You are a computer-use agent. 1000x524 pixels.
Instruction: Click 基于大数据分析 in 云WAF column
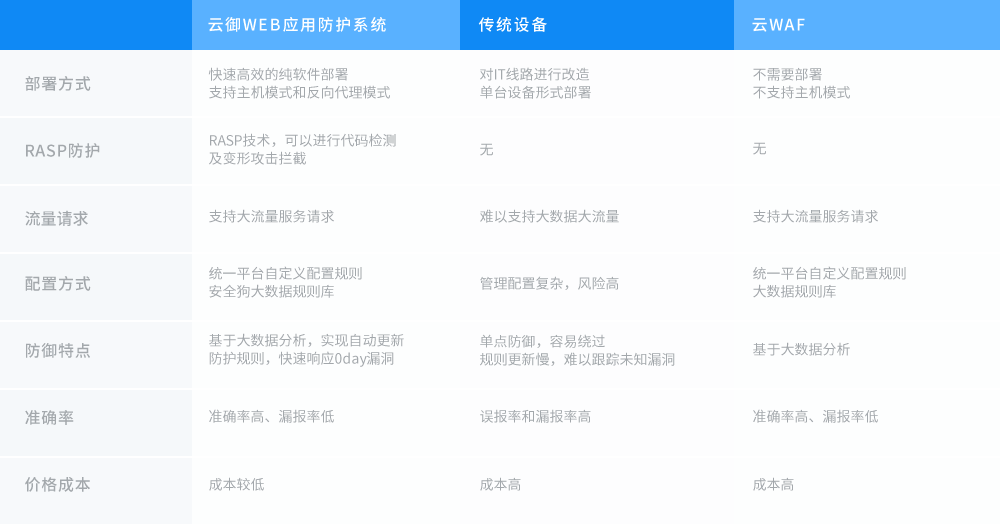click(x=801, y=349)
